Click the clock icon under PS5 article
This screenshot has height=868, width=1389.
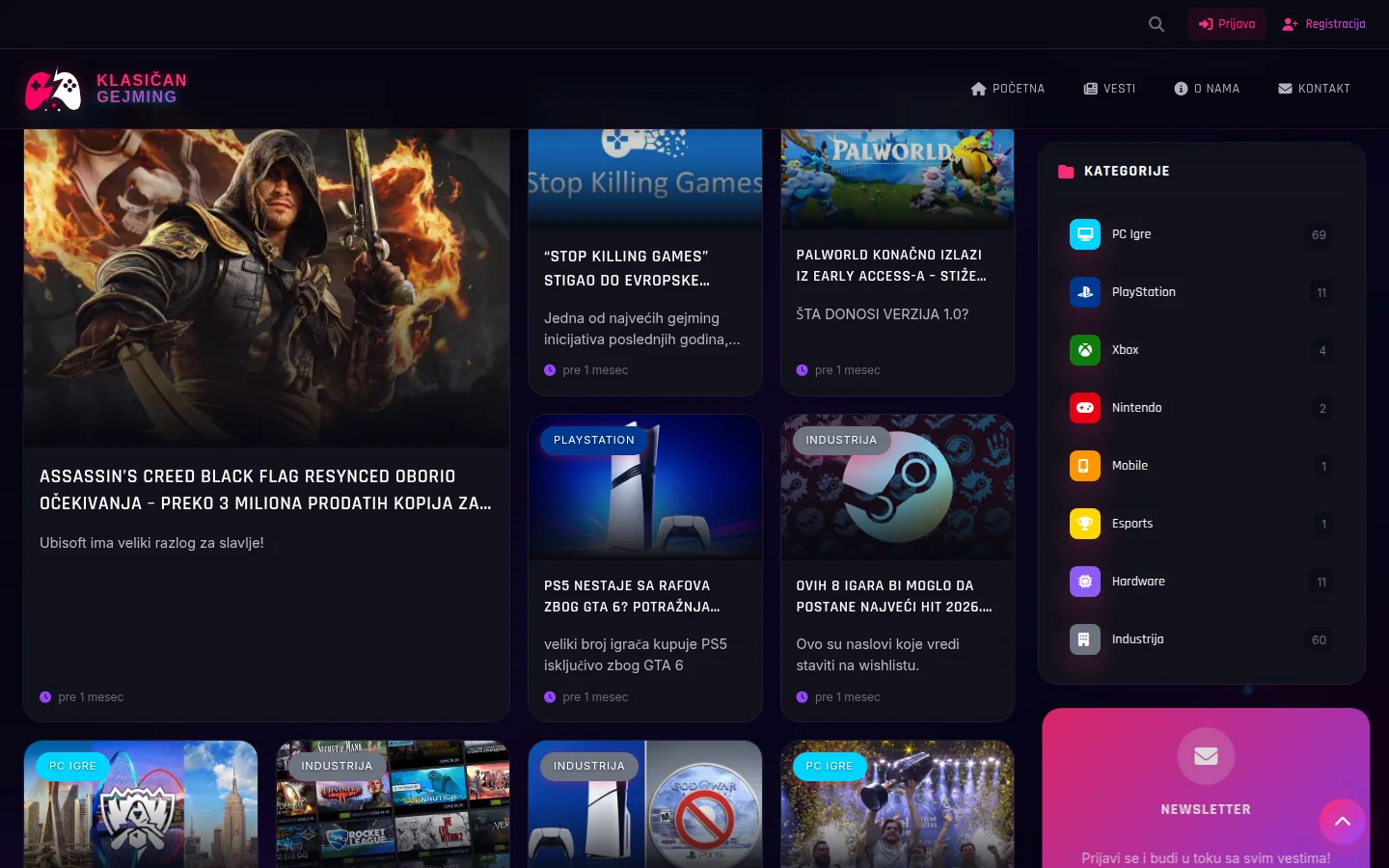[550, 697]
